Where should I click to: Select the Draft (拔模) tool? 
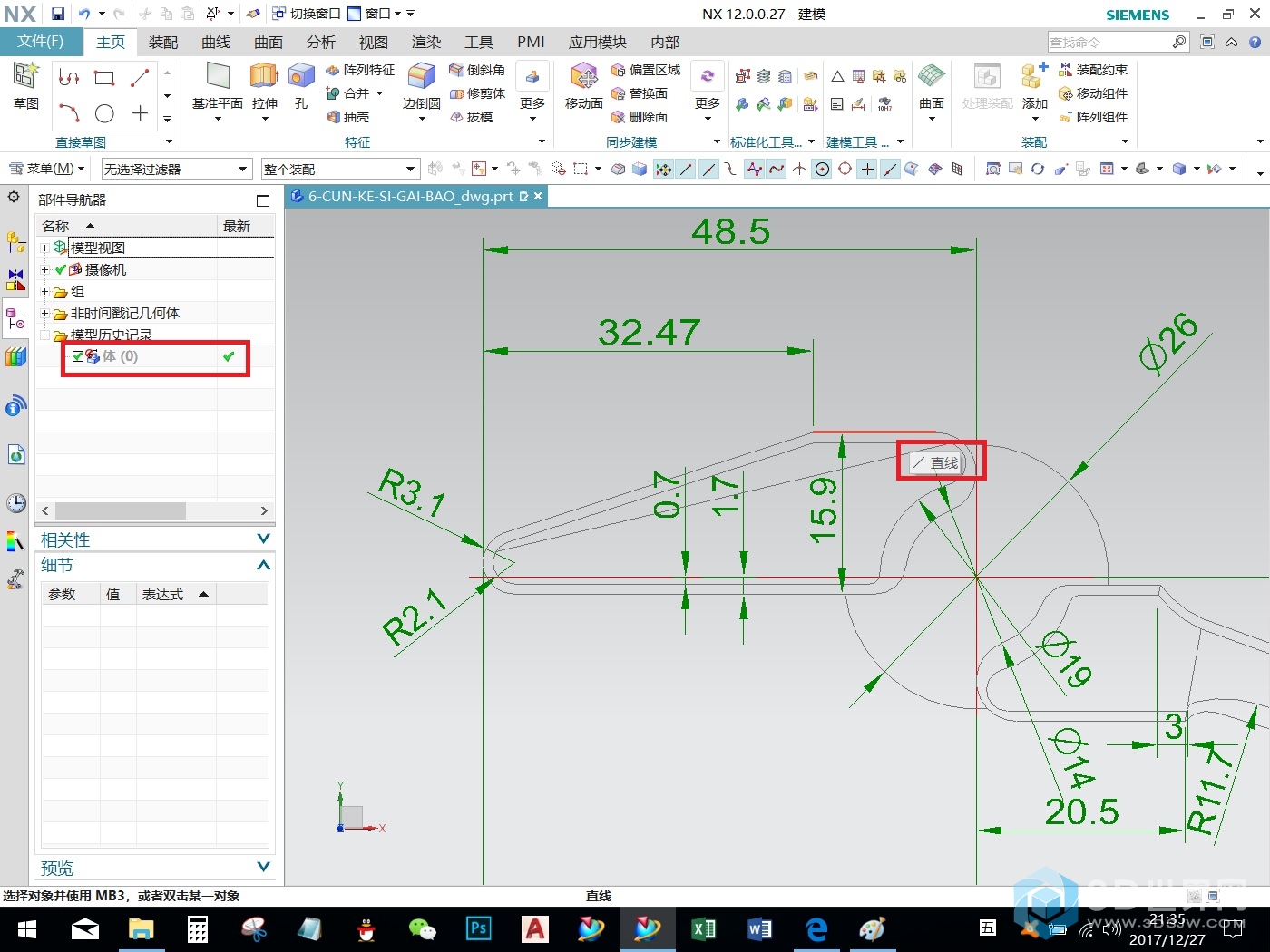(x=471, y=117)
